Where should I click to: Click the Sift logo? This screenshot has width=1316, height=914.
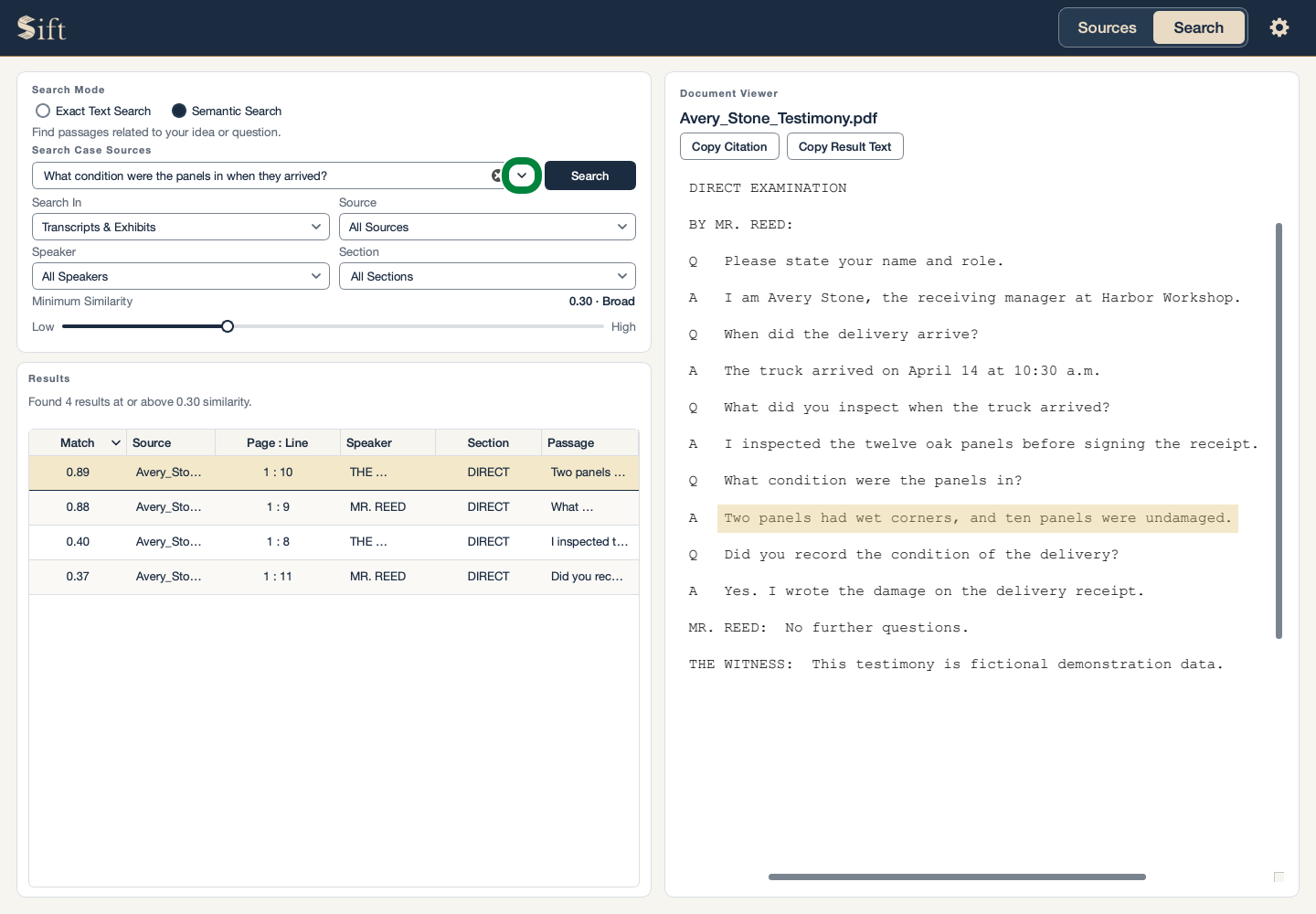pos(41,28)
